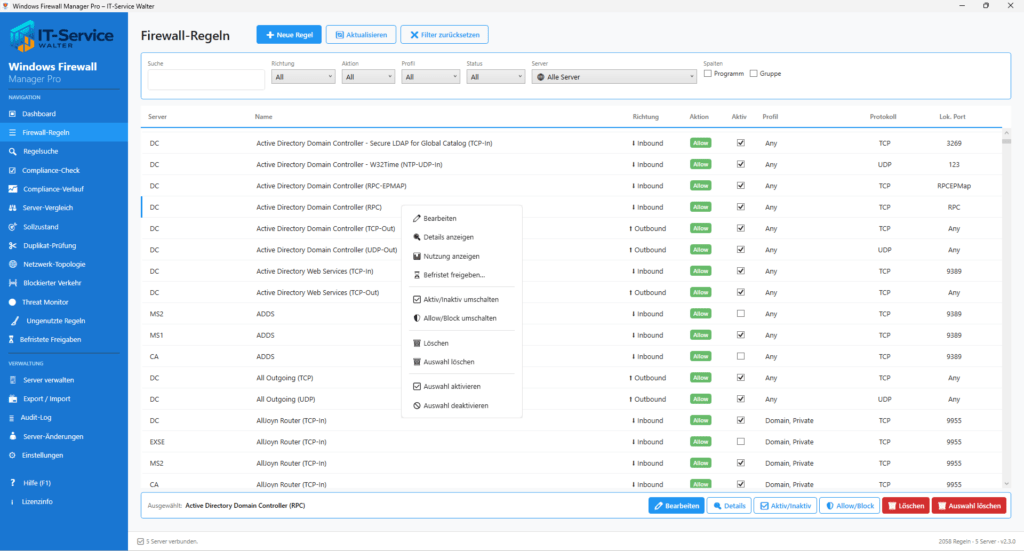1024x551 pixels.
Task: Open the Blockierter Verkehr icon
Action: coord(12,283)
